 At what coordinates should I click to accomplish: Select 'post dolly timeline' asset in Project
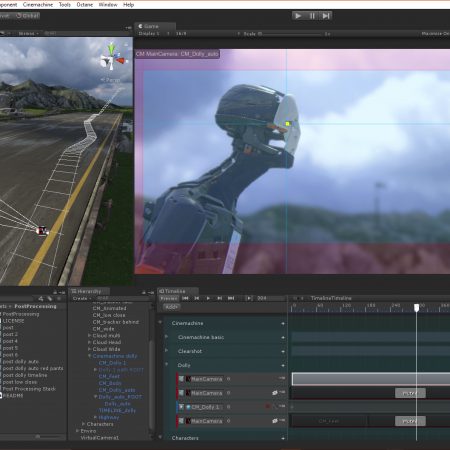pyautogui.click(x=25, y=375)
